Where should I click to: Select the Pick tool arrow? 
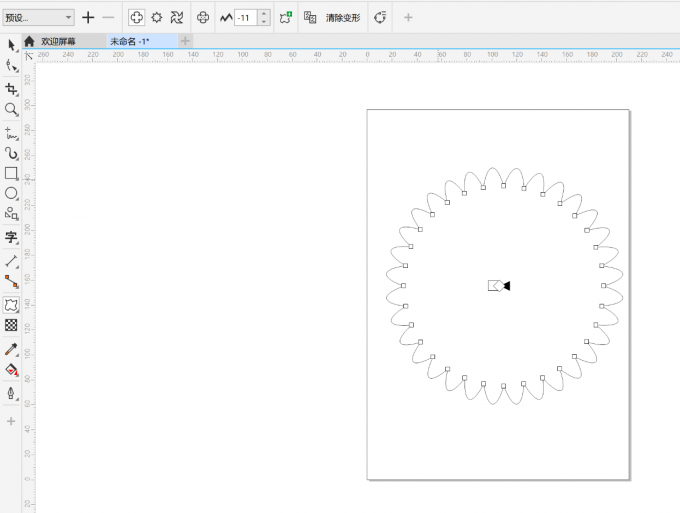tap(11, 45)
